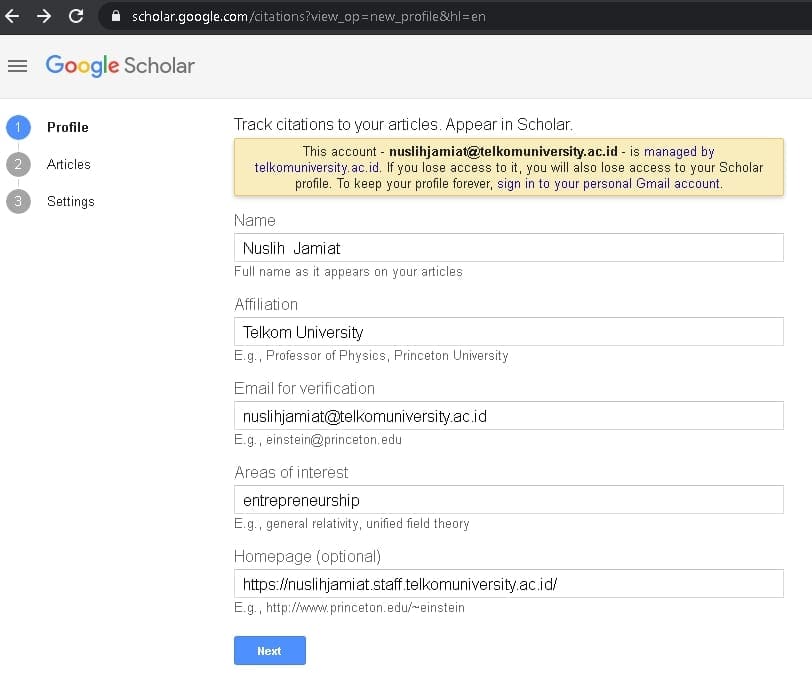Go to the Articles step

pos(68,165)
